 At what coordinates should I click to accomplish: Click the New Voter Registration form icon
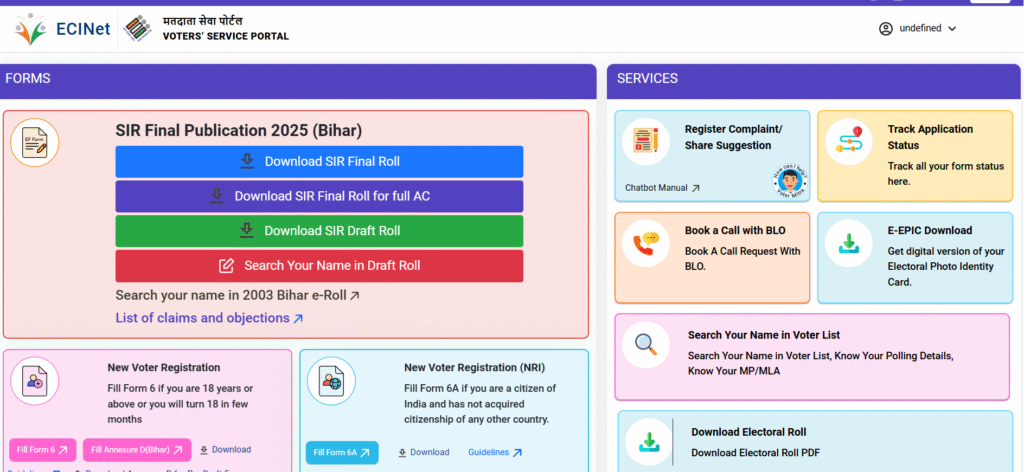click(x=35, y=381)
